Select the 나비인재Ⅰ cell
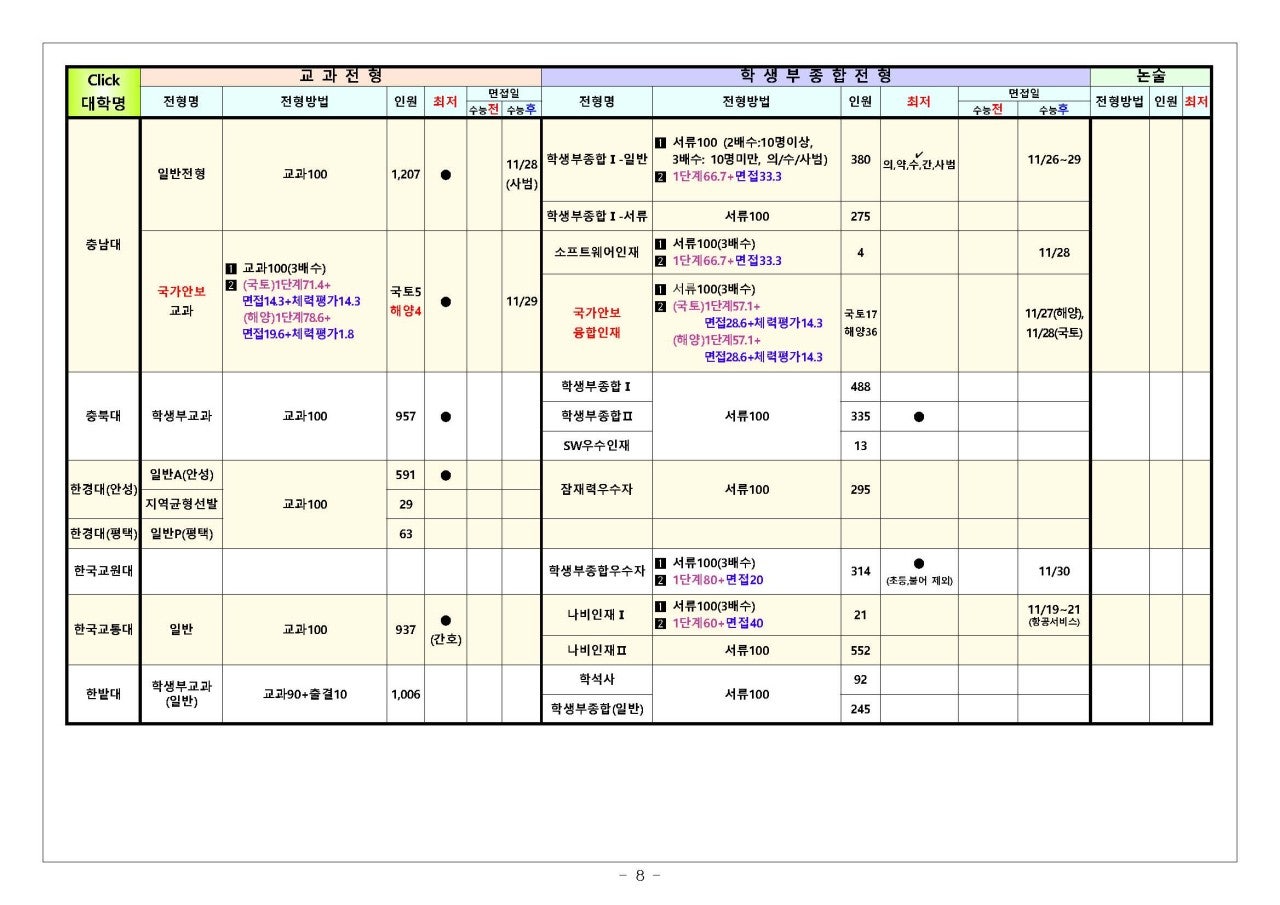 click(x=597, y=614)
